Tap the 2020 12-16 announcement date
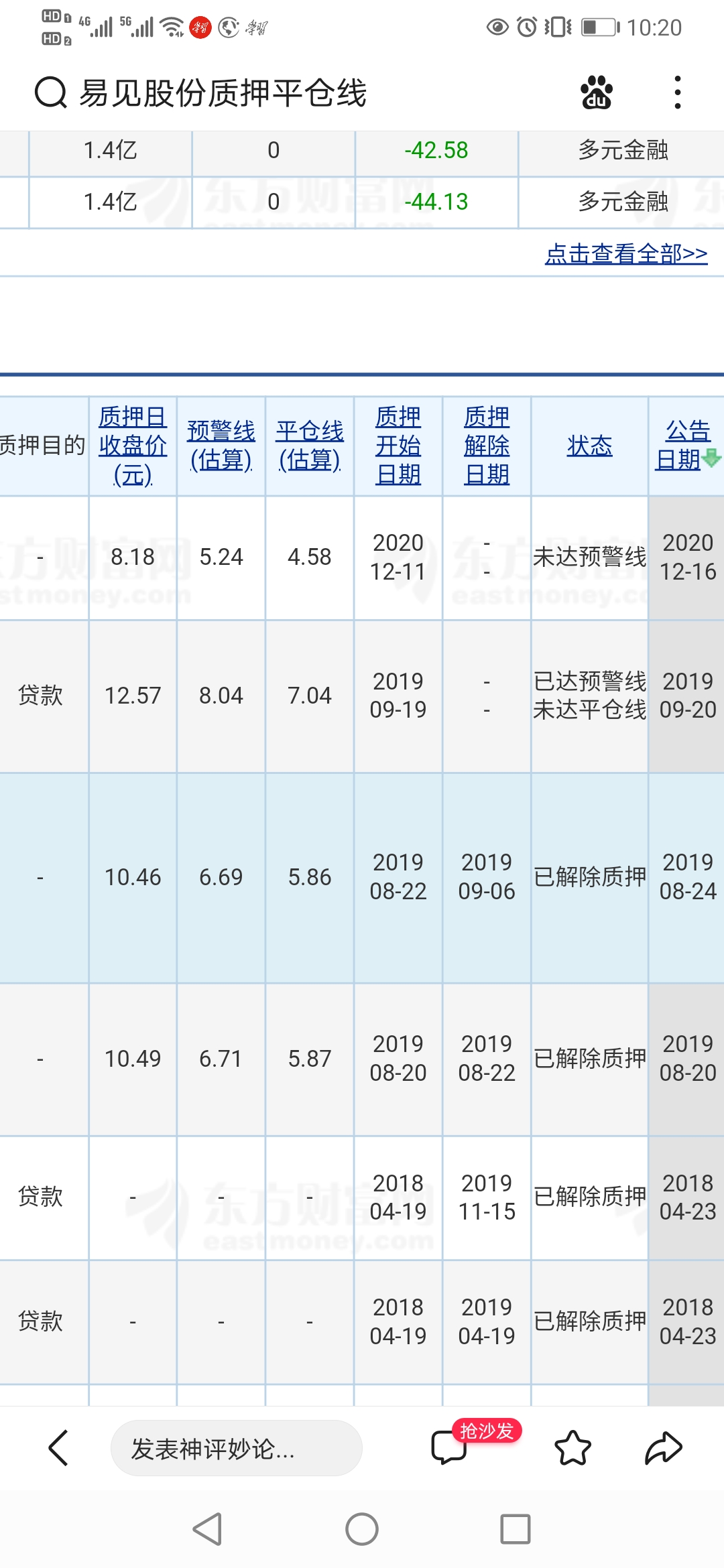Screen dimensions: 724x1568 [x=687, y=557]
